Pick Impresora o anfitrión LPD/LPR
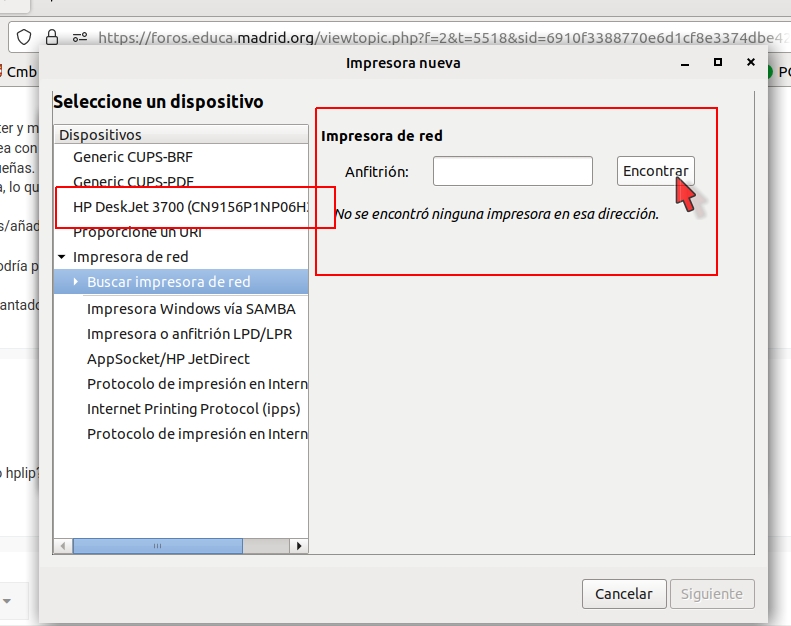The width and height of the screenshot is (791, 626). click(x=189, y=333)
